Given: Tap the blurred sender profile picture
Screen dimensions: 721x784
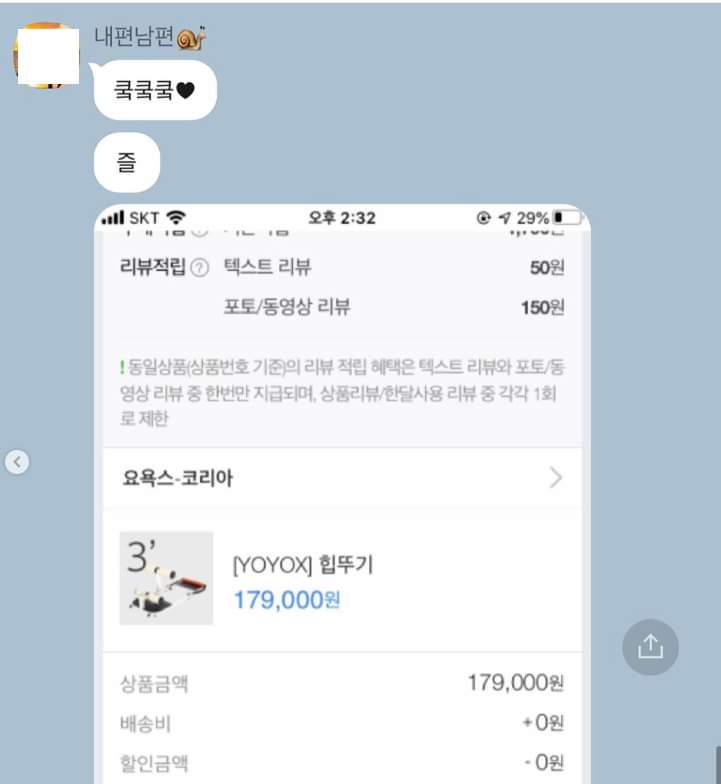Looking at the screenshot, I should [x=46, y=56].
